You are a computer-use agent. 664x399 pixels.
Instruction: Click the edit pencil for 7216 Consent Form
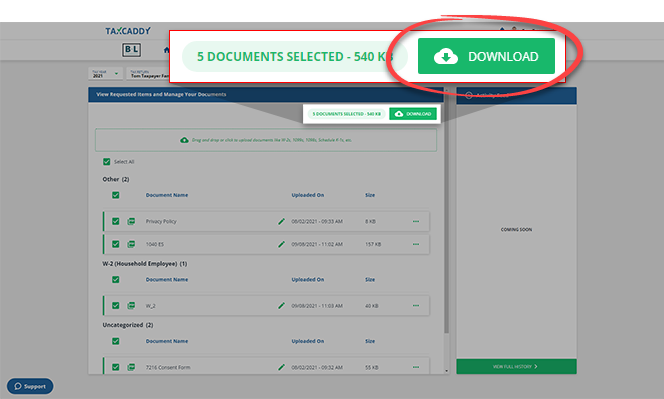point(281,367)
